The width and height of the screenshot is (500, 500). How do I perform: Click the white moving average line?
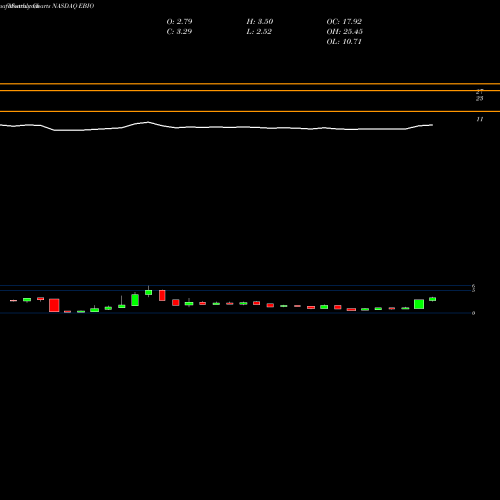pyautogui.click(x=217, y=127)
